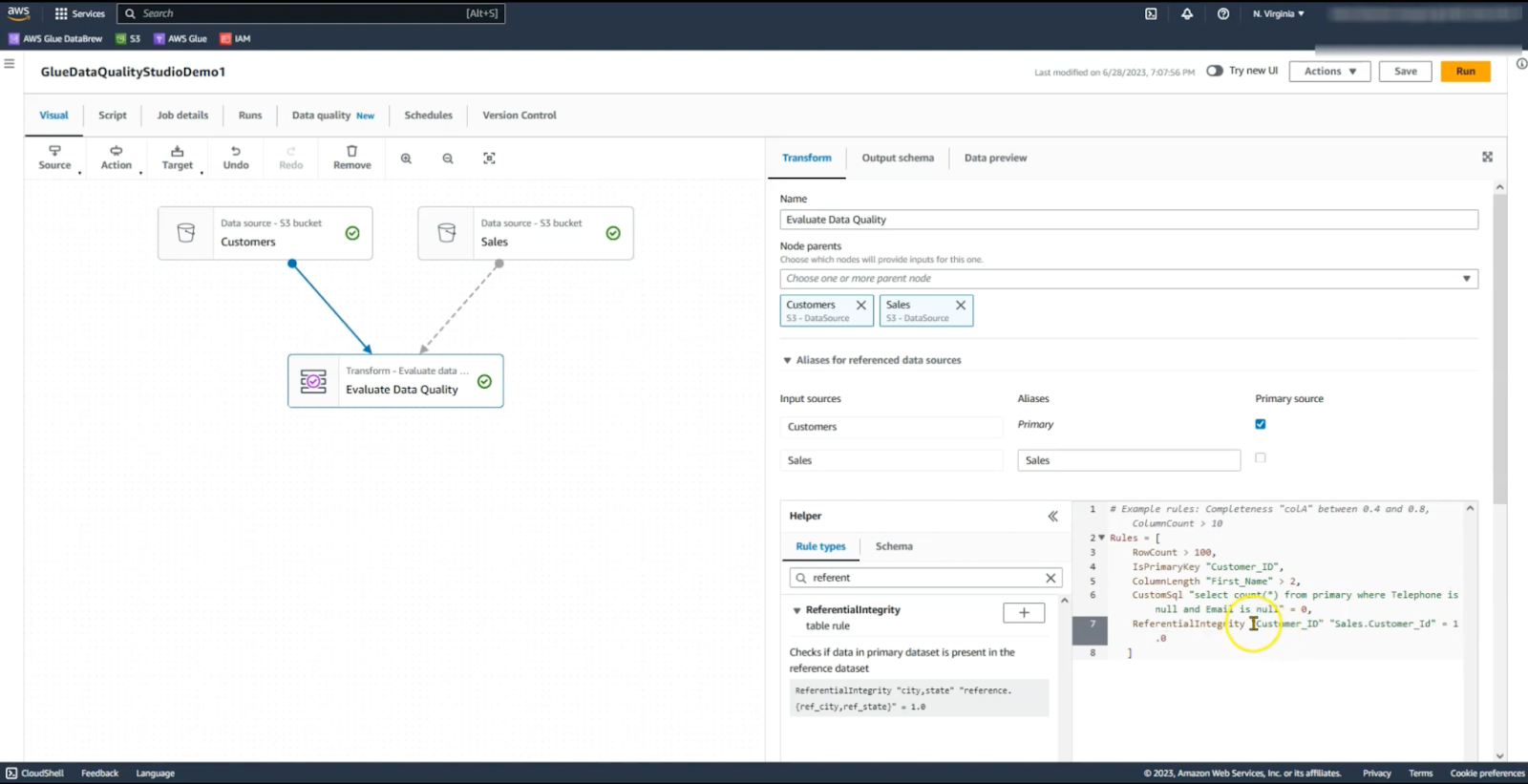Zoom in on the canvas

(x=406, y=159)
